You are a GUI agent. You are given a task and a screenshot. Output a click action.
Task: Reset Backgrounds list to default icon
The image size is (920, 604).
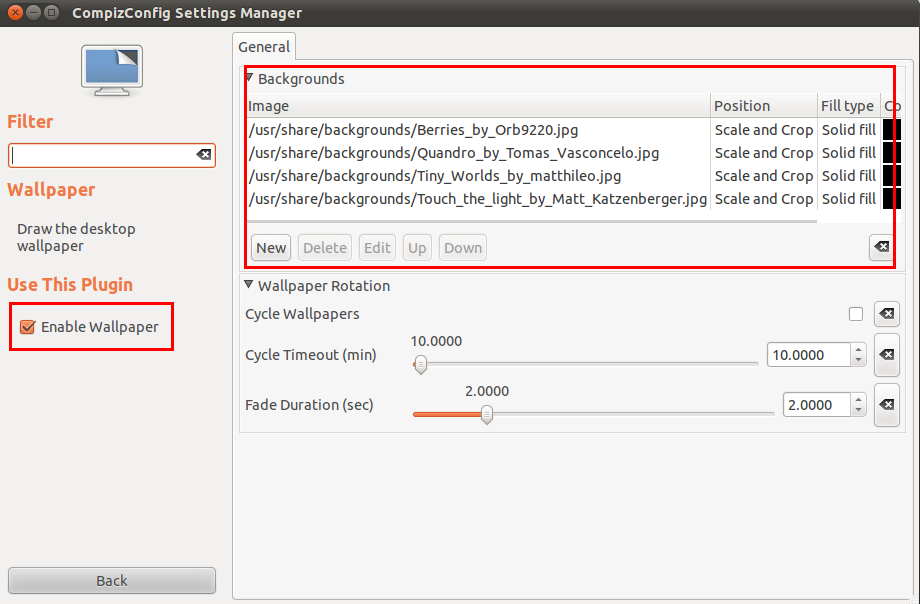tap(881, 248)
